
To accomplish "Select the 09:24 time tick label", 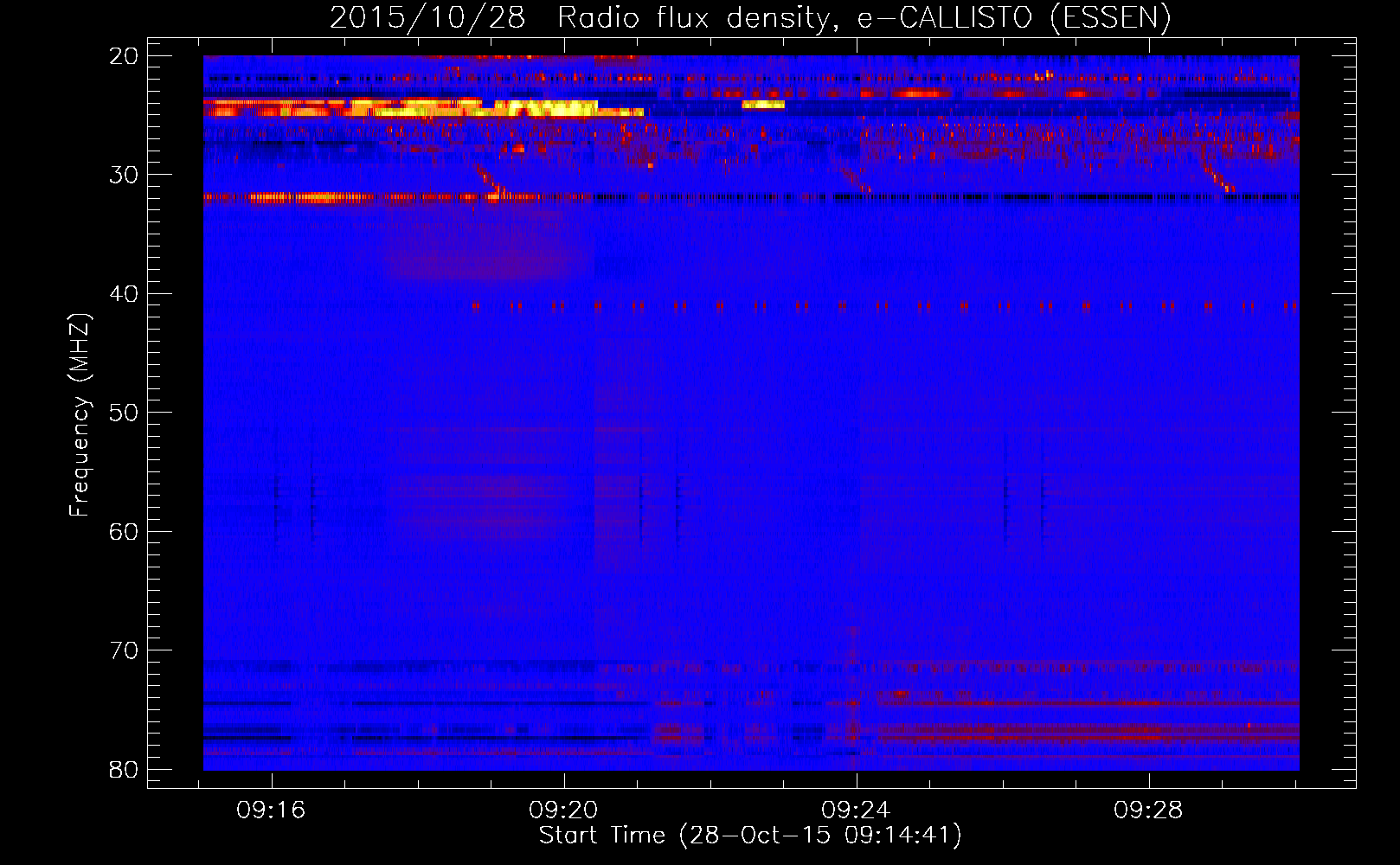I will point(856,810).
